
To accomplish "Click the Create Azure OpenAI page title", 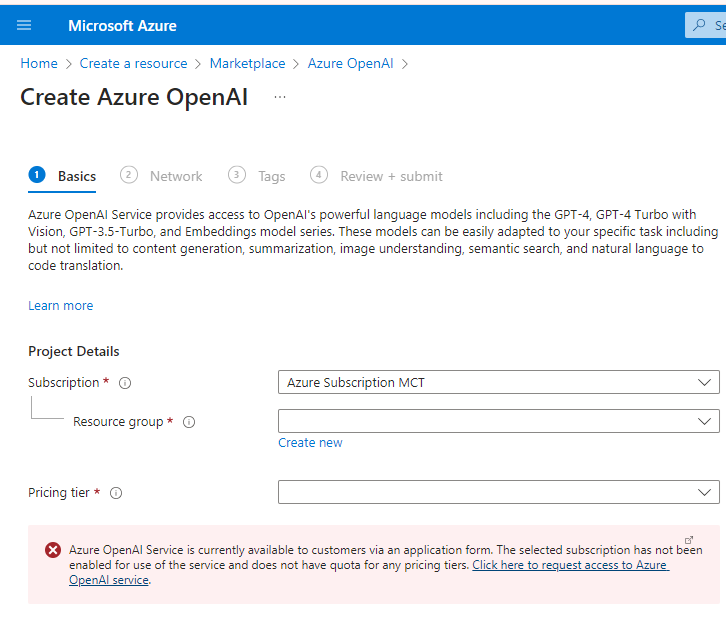I will point(134,97).
